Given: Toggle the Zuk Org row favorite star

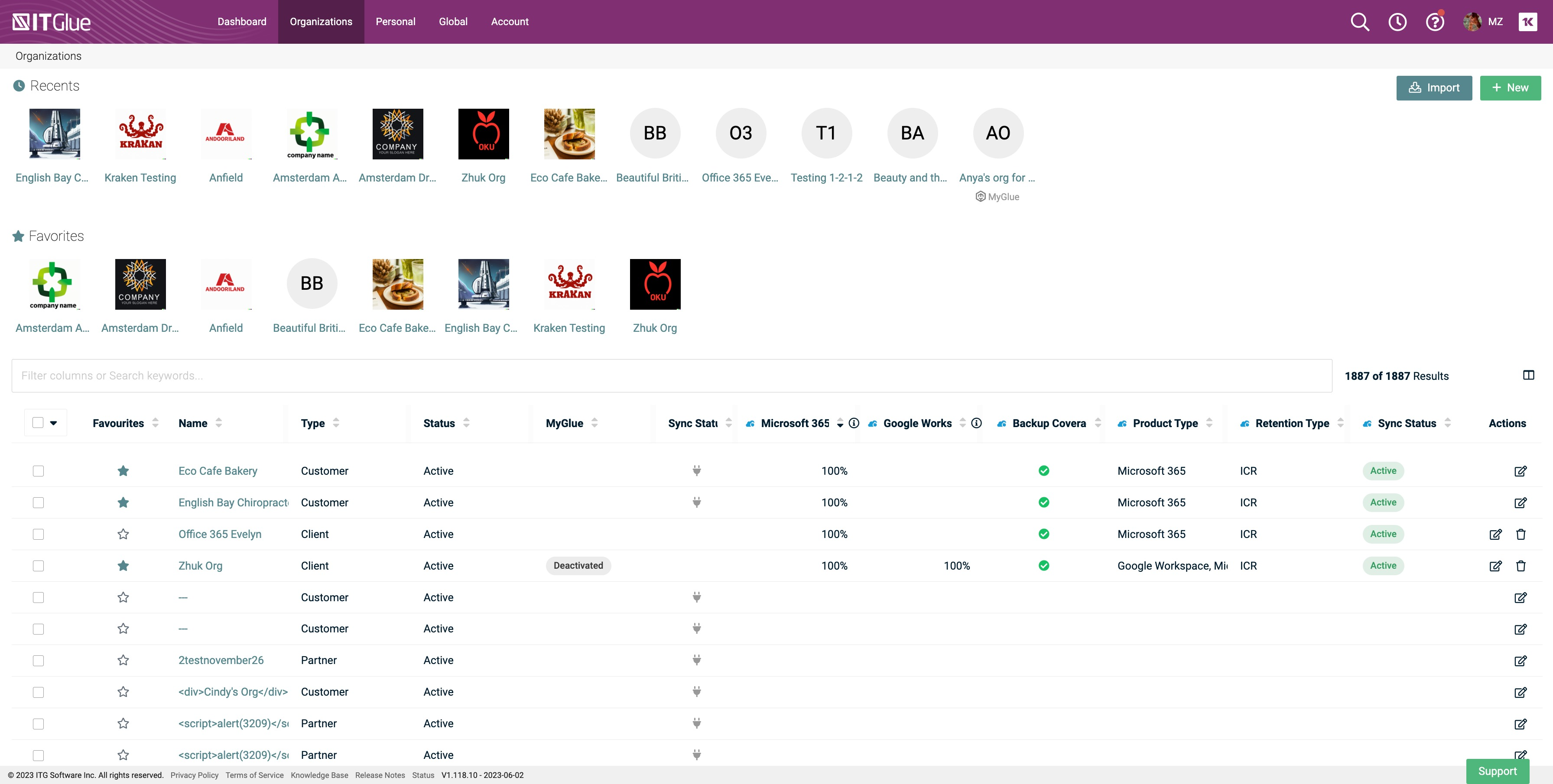Looking at the screenshot, I should click(x=123, y=565).
